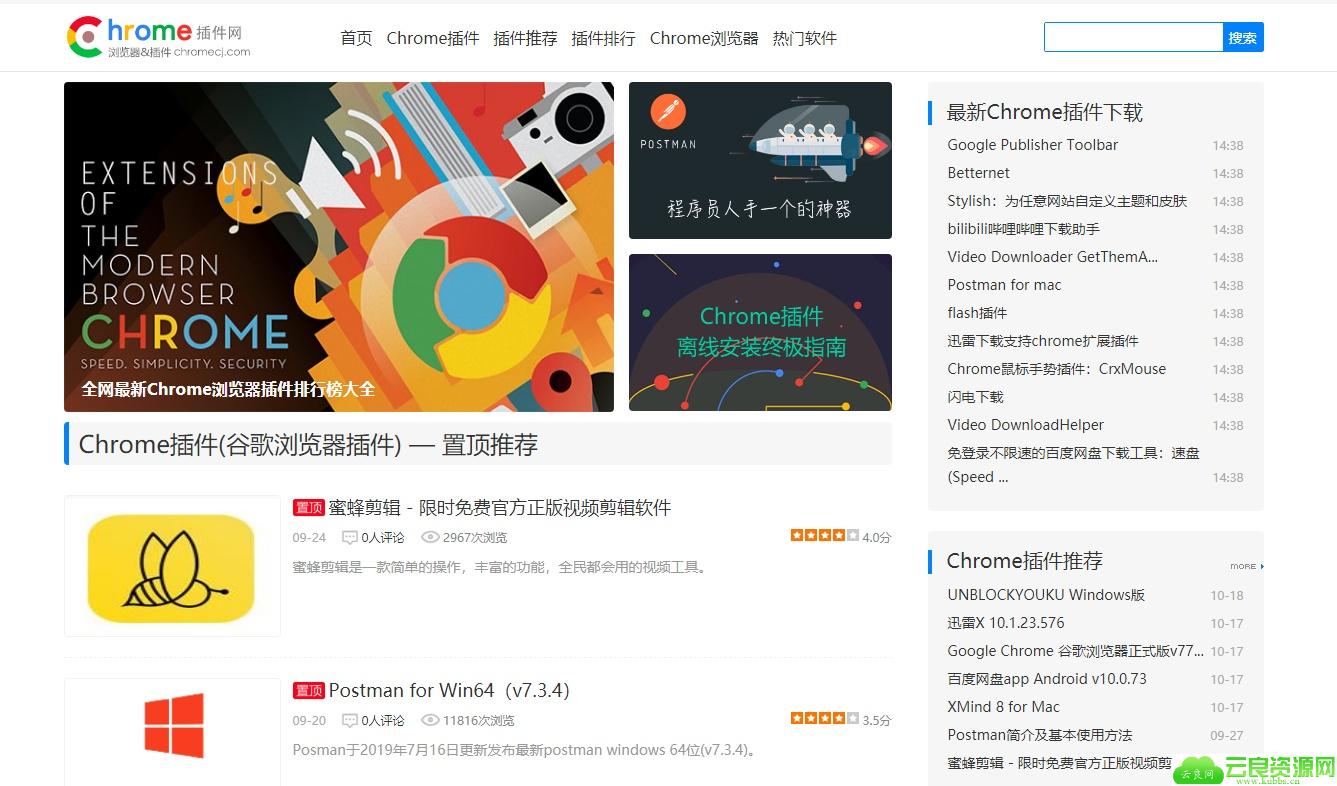Click eye views icon beside 11816次浏览
This screenshot has width=1337, height=786.
click(x=430, y=720)
